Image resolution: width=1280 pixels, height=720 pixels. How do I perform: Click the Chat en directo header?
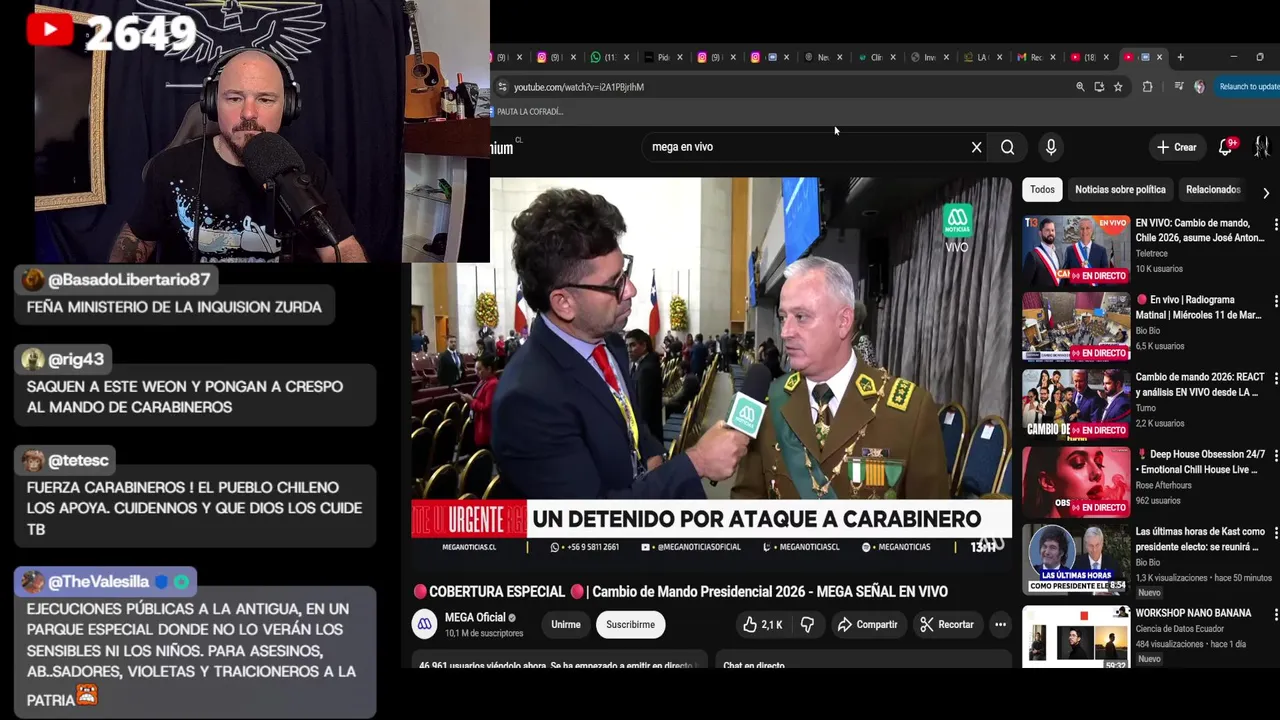click(754, 666)
